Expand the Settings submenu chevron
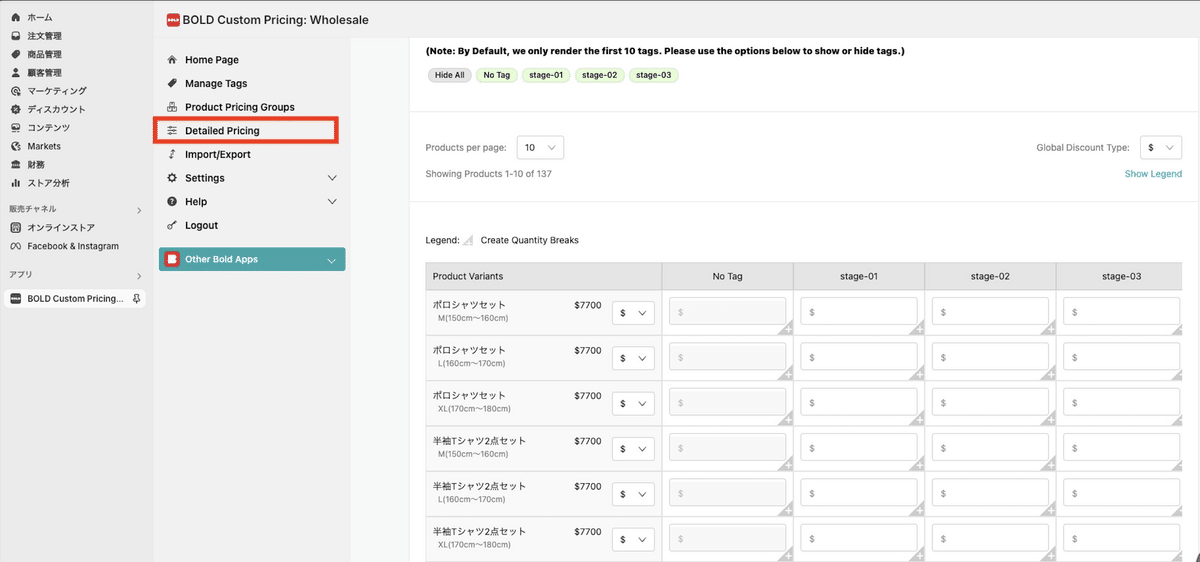This screenshot has height=562, width=1200. point(333,178)
